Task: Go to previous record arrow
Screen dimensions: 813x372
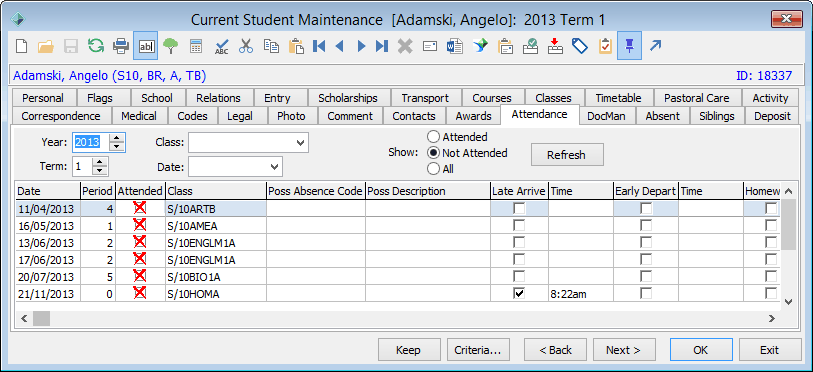Action: pos(340,47)
